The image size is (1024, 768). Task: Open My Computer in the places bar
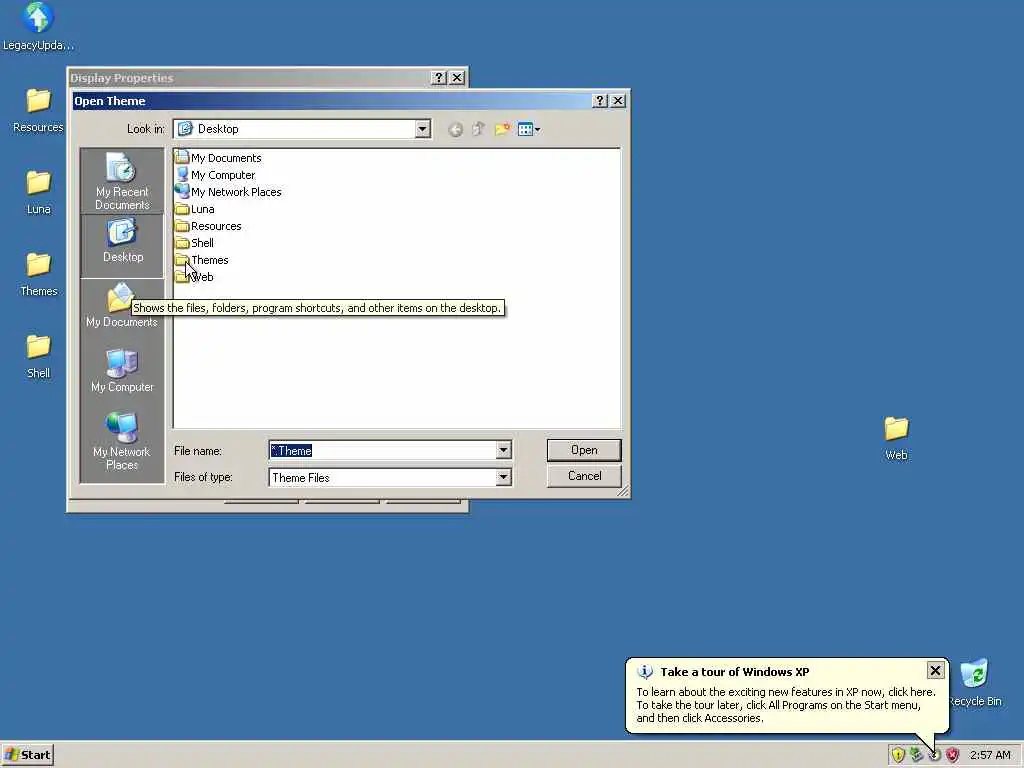click(122, 370)
